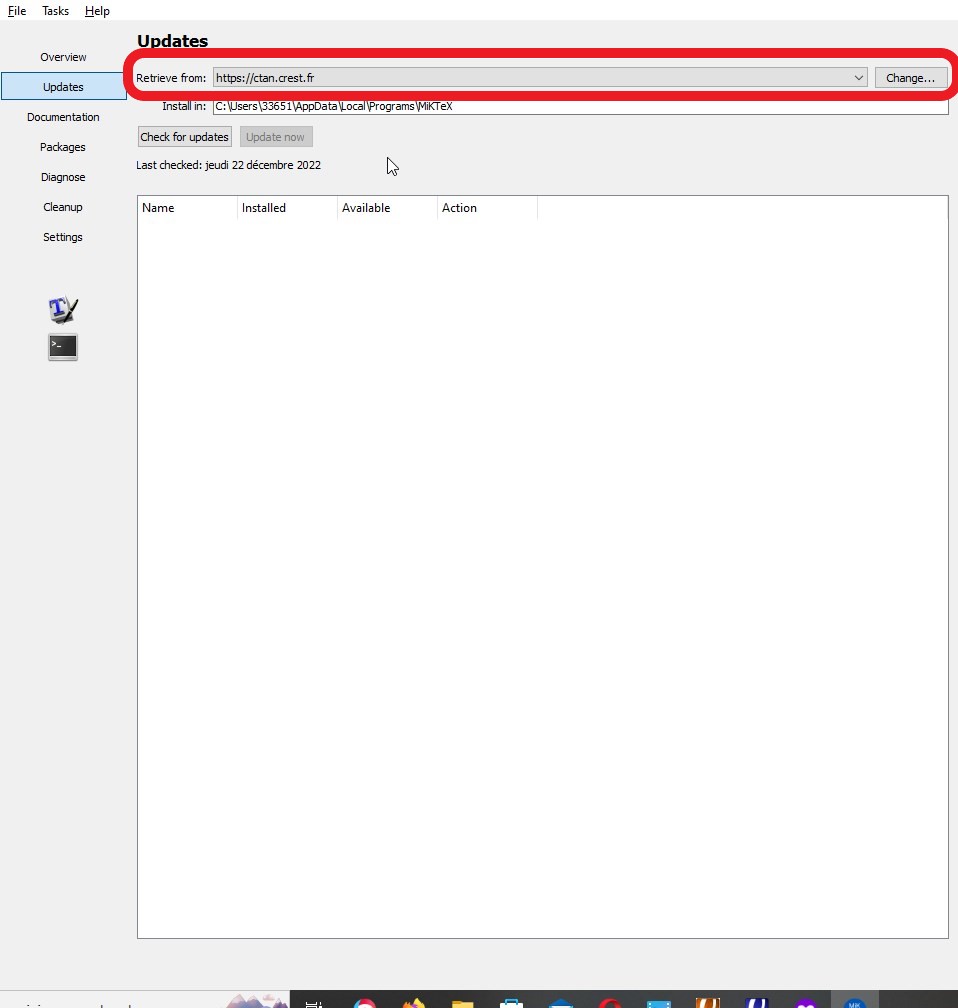Open the Tasks menu
The width and height of the screenshot is (958, 1008).
[55, 11]
